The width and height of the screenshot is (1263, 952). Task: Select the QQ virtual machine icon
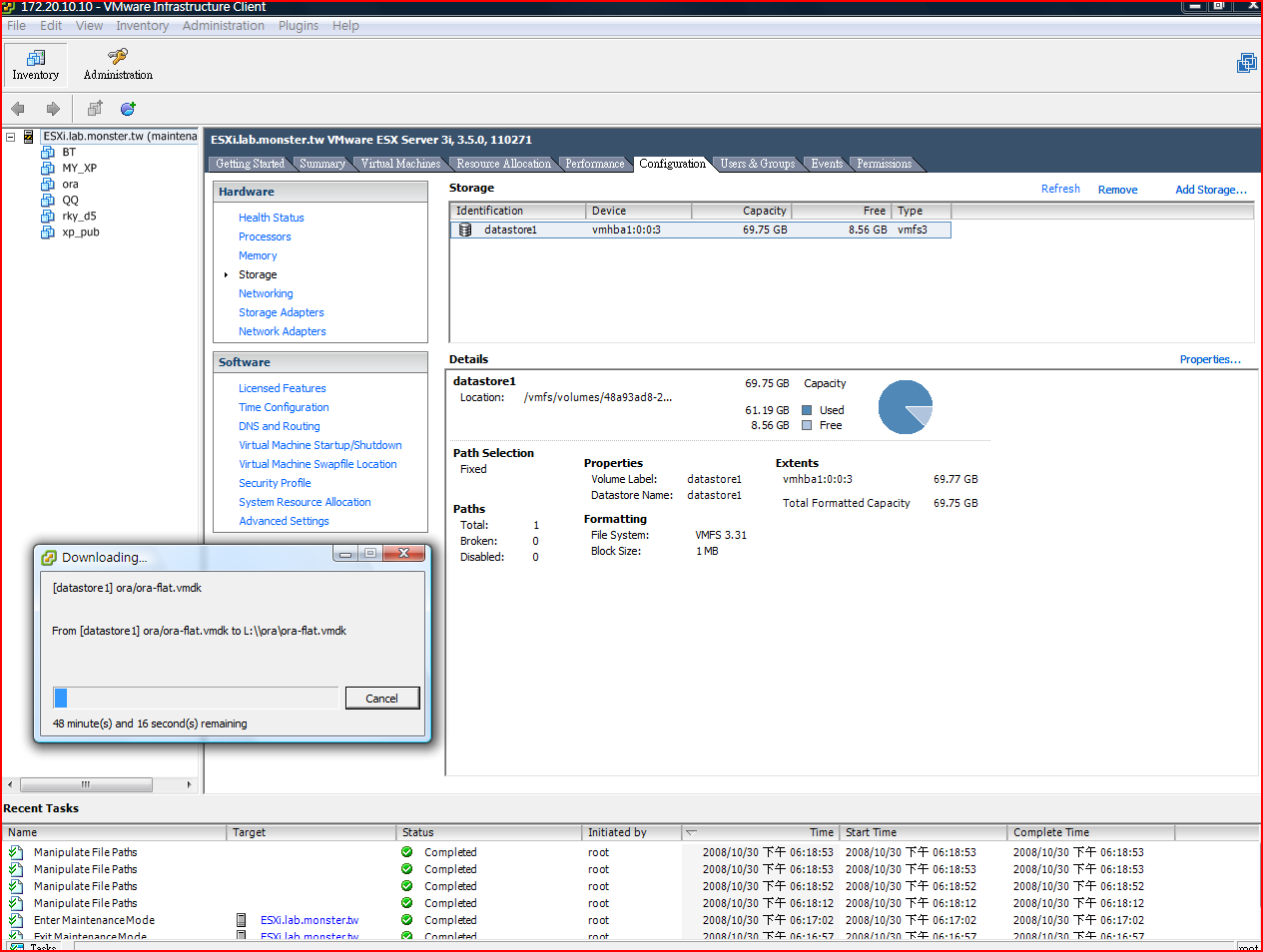(47, 200)
